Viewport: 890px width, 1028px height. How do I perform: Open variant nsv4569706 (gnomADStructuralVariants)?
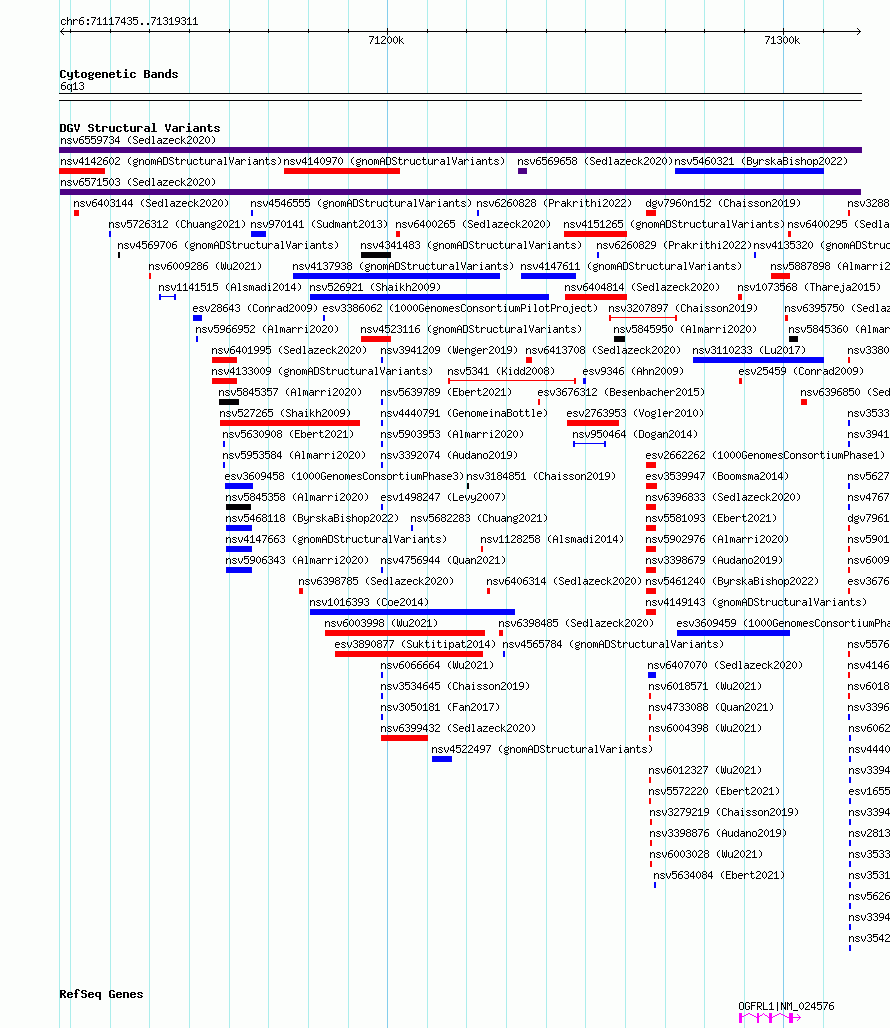tap(228, 245)
